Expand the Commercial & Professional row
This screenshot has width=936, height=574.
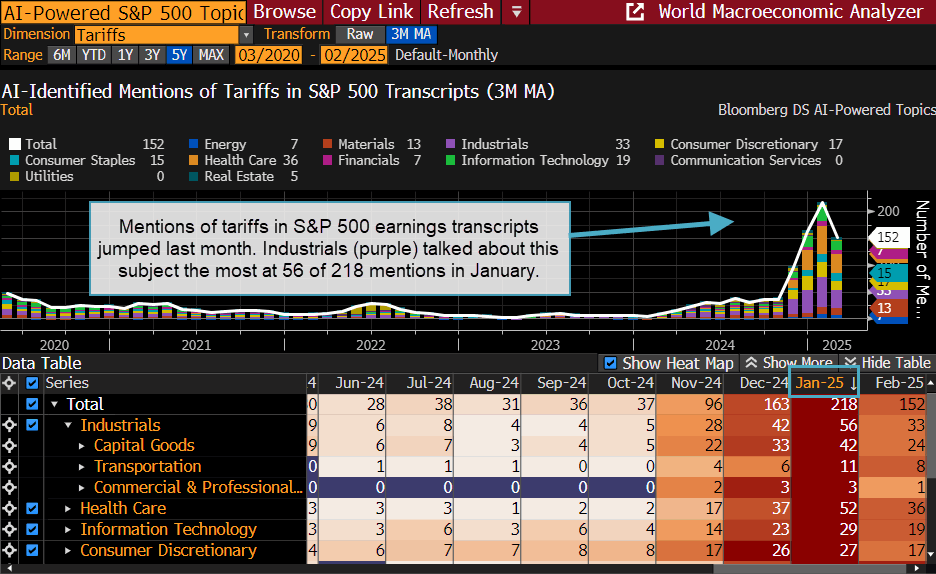[x=82, y=487]
